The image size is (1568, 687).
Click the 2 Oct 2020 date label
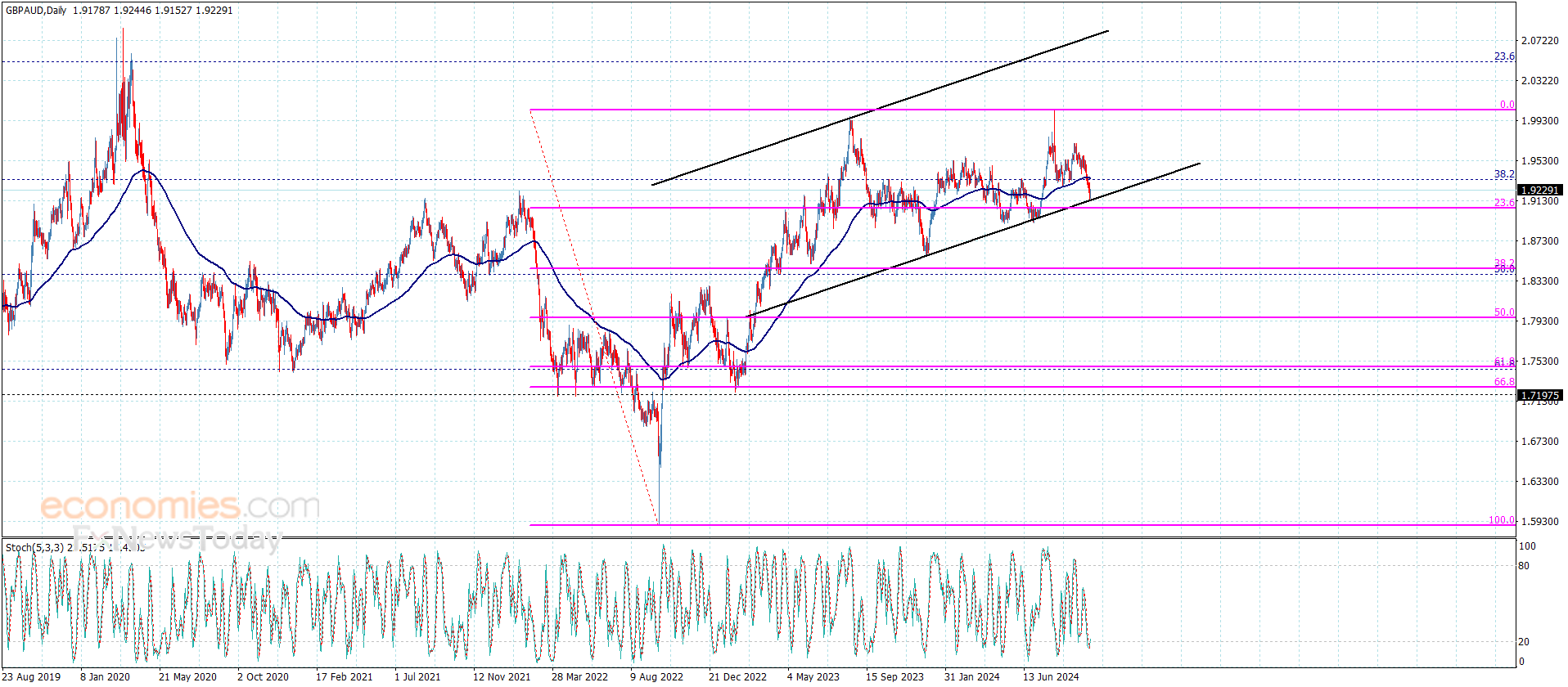[263, 676]
